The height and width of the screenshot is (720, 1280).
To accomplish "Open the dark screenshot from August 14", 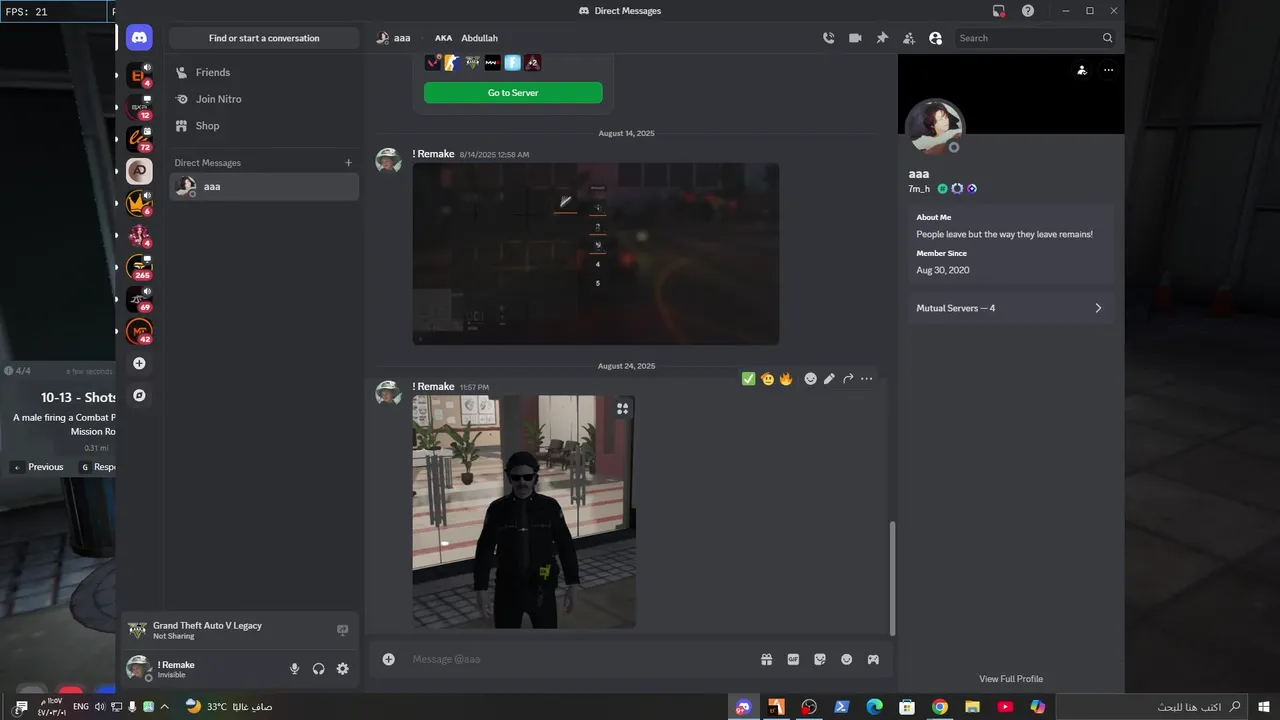I will point(596,254).
